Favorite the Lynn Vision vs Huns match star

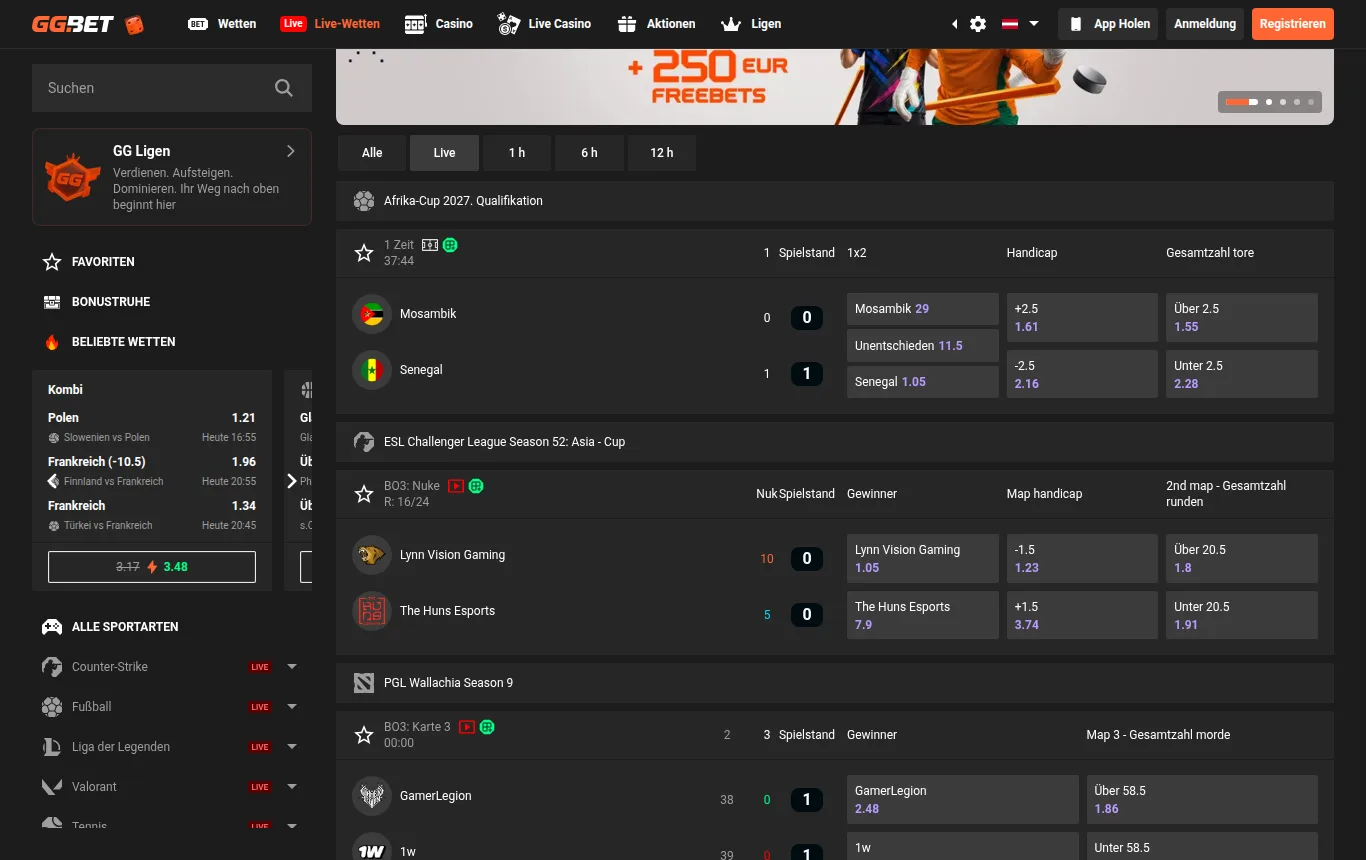pos(364,494)
